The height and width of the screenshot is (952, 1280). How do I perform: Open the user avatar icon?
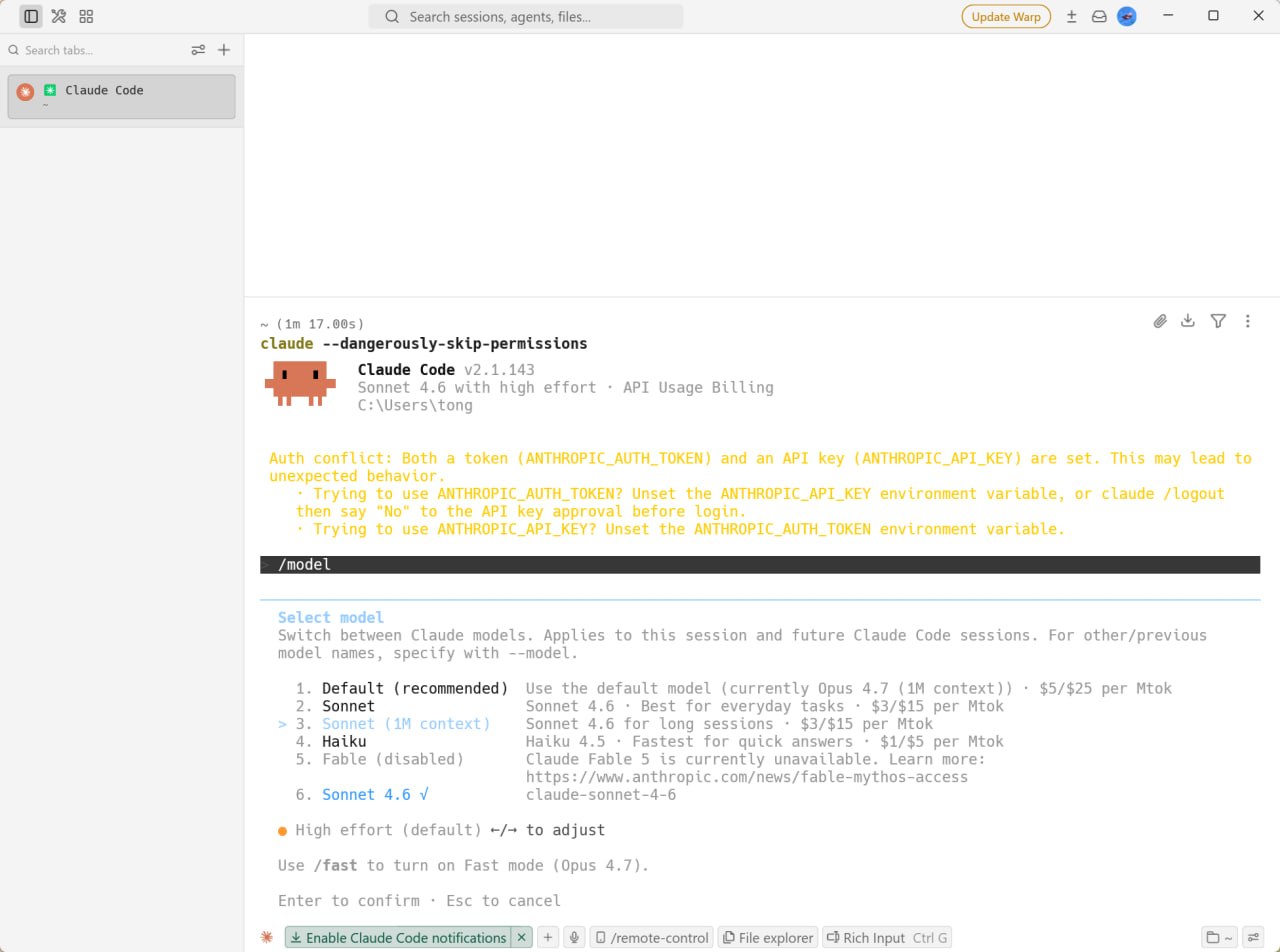[x=1127, y=16]
